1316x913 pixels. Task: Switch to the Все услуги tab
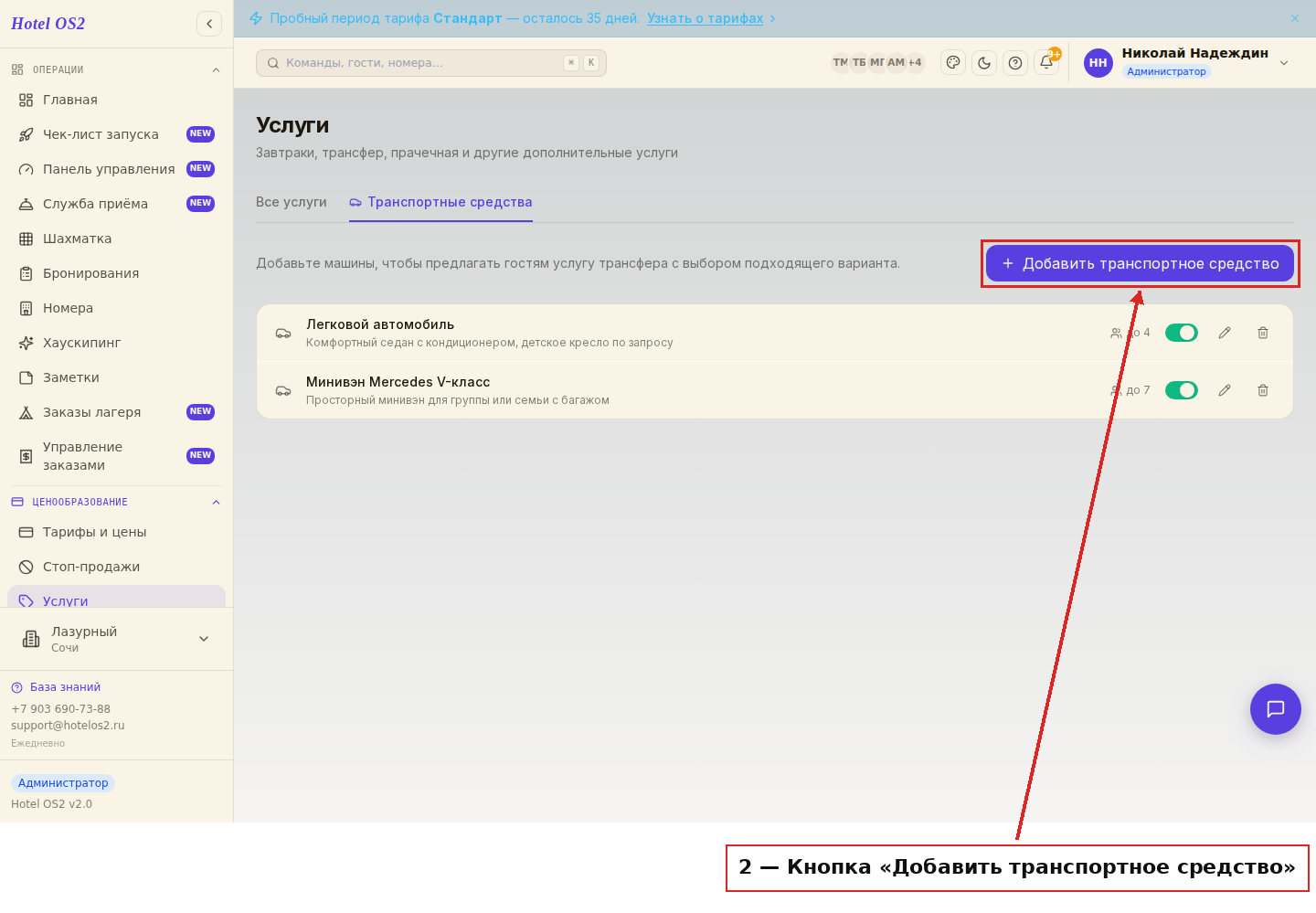coord(292,202)
